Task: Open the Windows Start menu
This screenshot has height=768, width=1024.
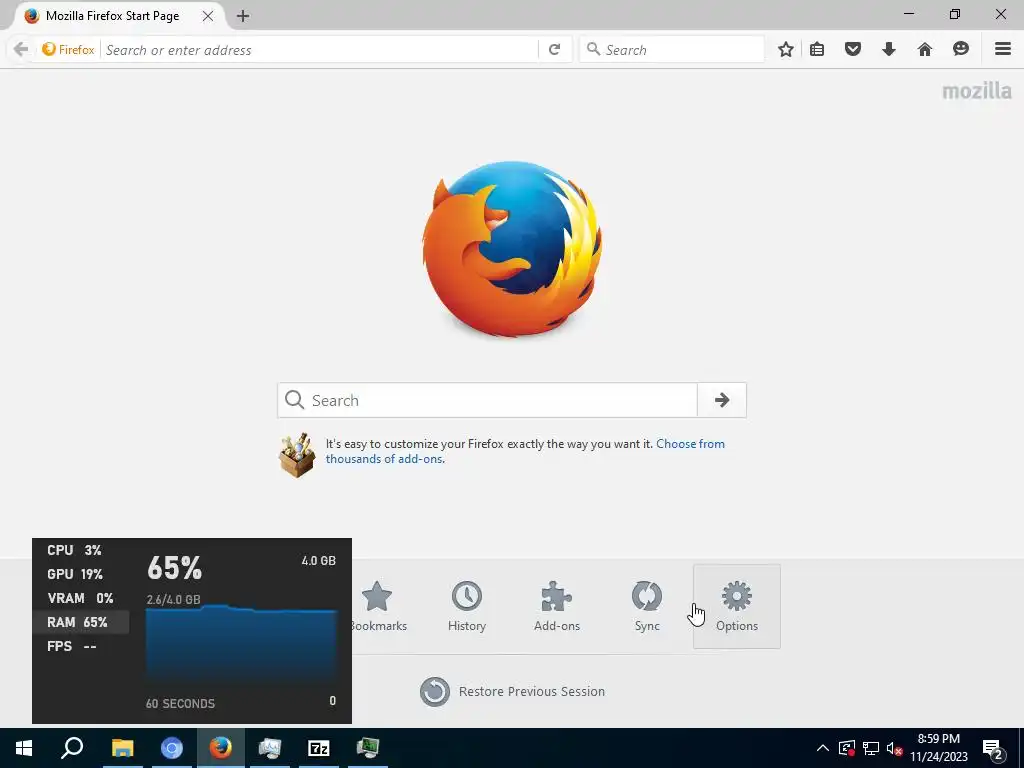Action: (x=24, y=748)
